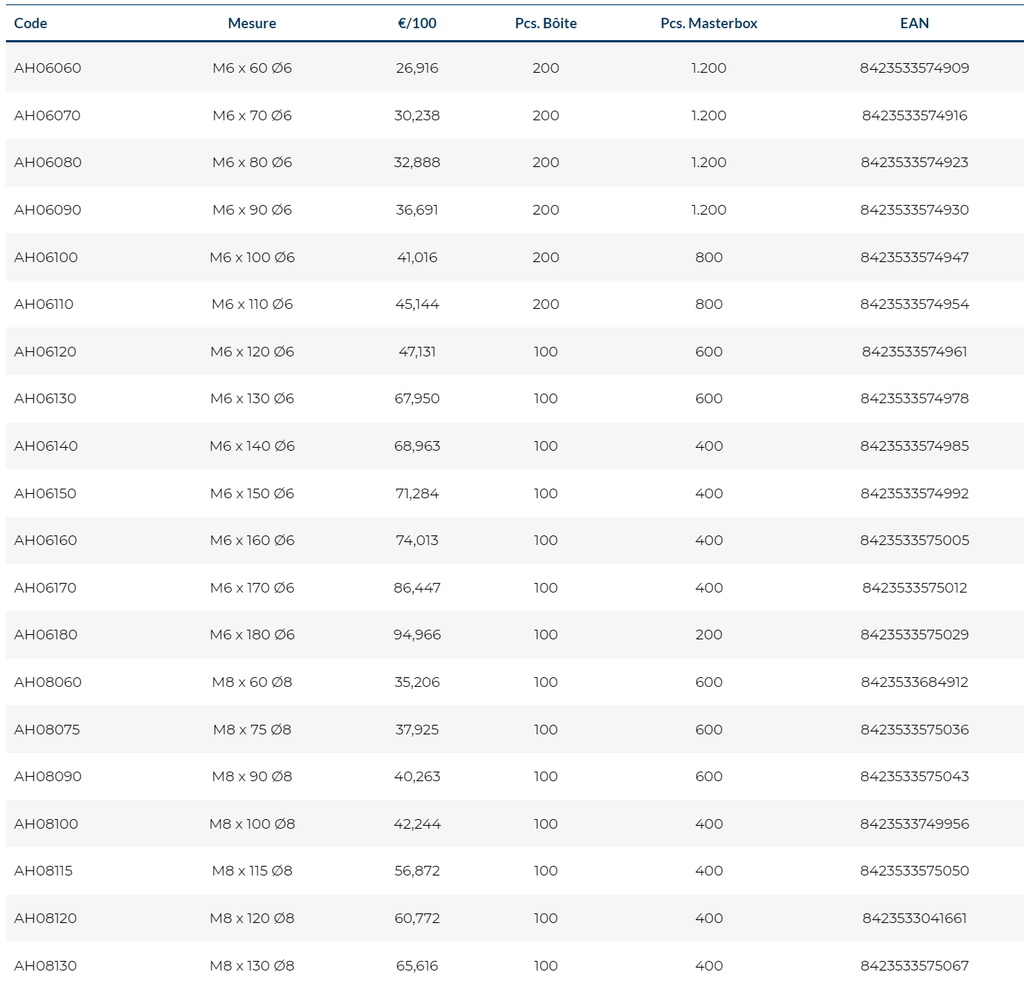
Task: Click price 35,206
Action: click(x=417, y=682)
